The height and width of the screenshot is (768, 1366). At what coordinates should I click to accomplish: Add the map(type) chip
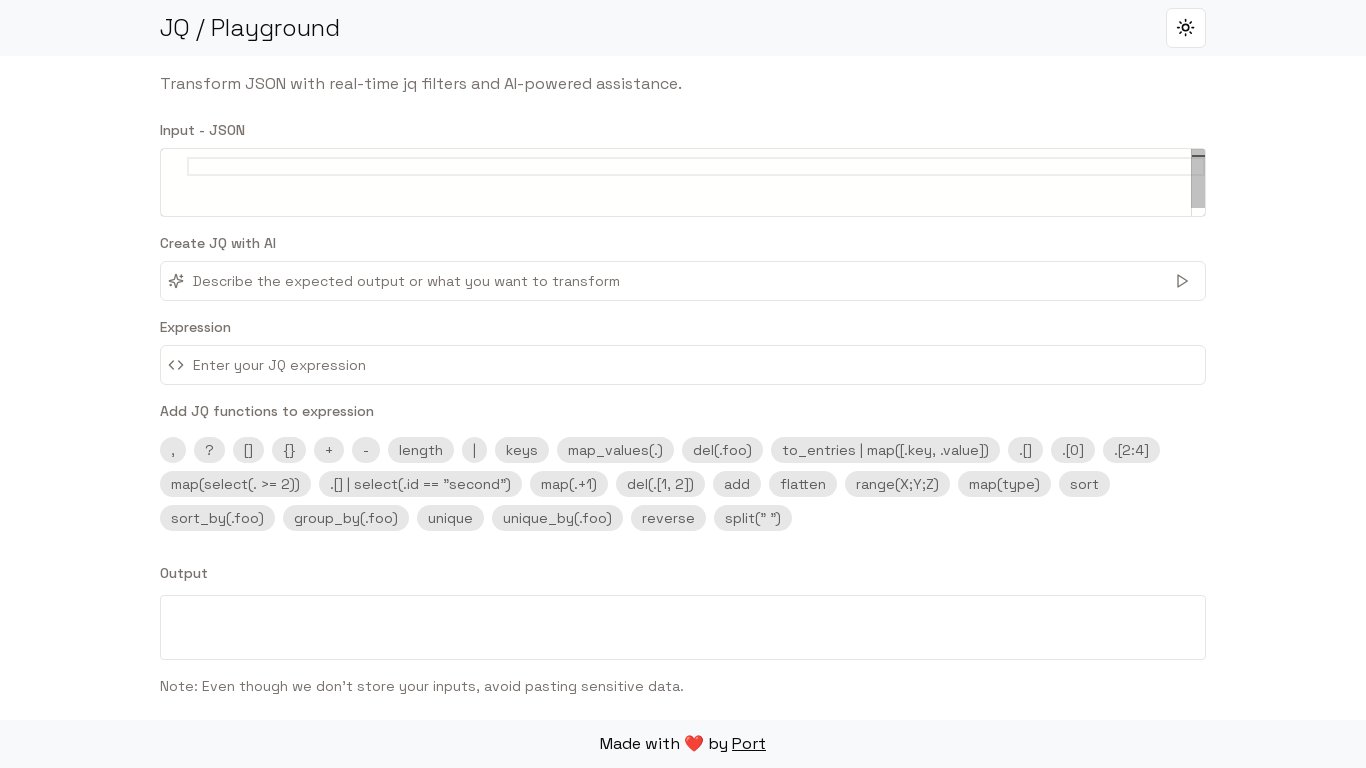click(x=1004, y=484)
